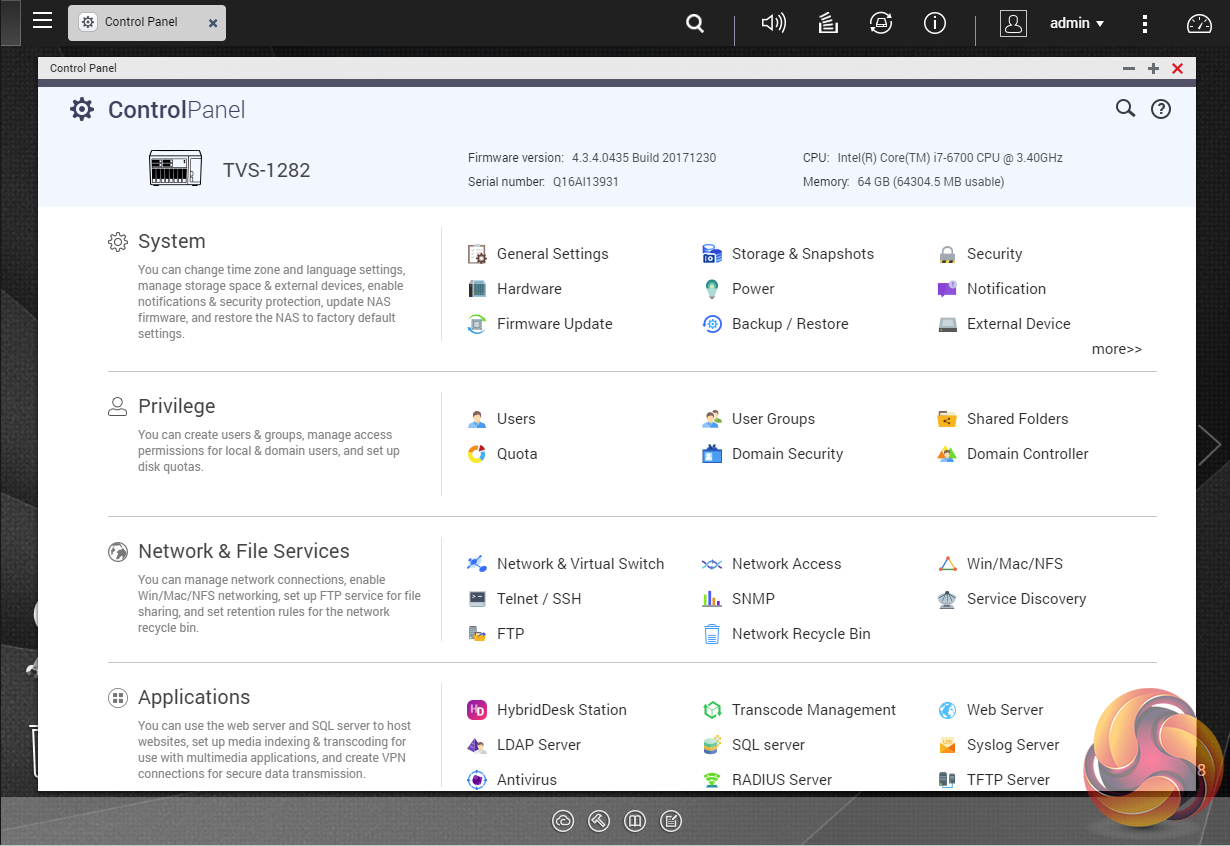
Task: Open Storage & Snapshots settings
Action: [802, 254]
